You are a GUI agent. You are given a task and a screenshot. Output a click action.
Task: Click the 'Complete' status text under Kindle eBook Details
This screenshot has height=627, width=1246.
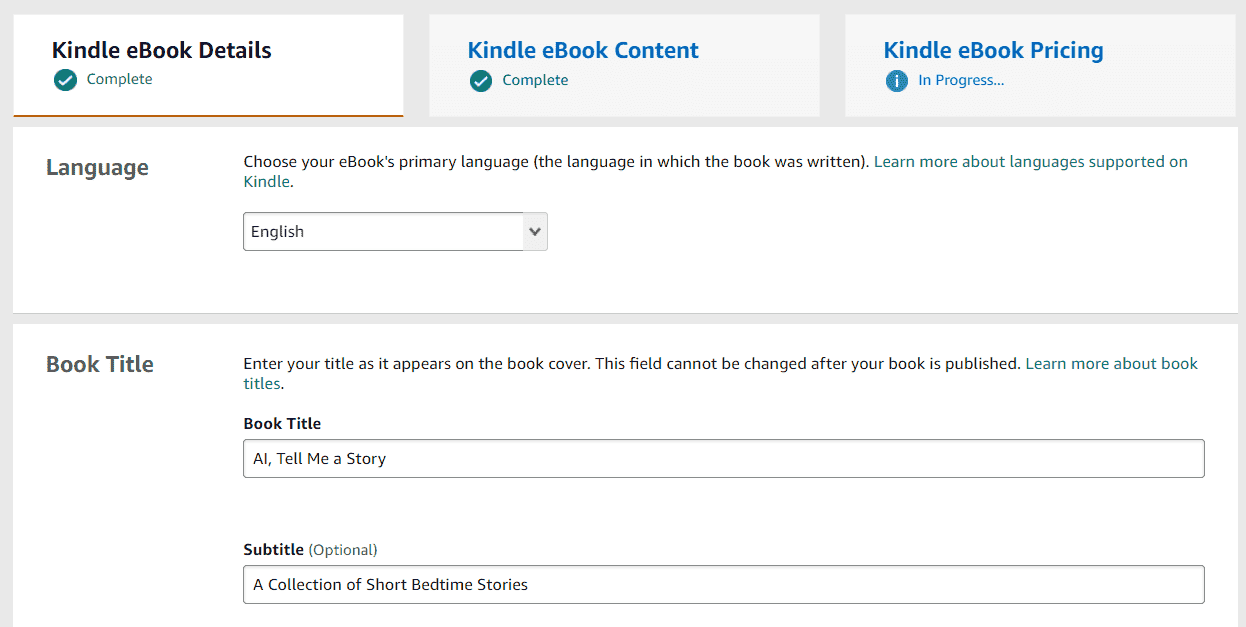(120, 79)
